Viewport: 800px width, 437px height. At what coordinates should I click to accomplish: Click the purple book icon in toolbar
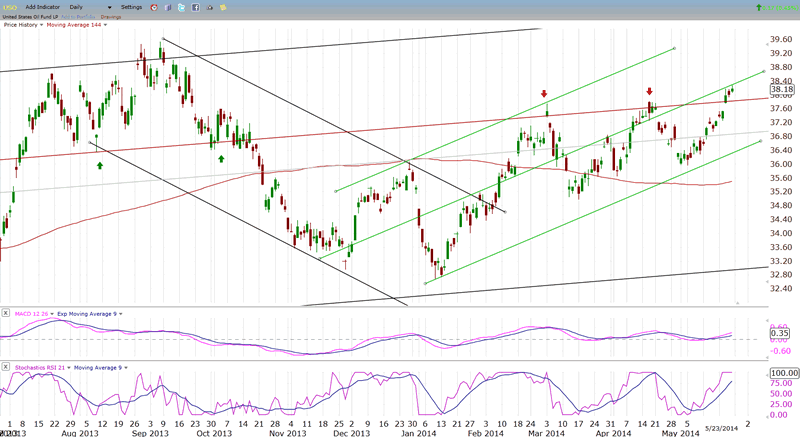pos(168,7)
